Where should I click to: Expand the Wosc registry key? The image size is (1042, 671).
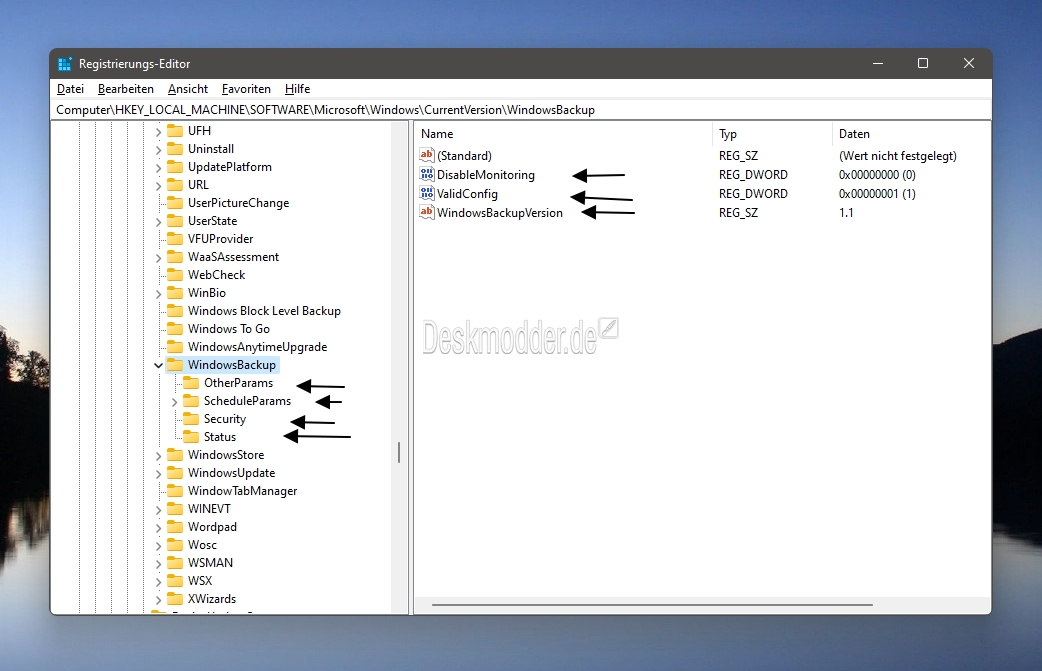[x=158, y=545]
